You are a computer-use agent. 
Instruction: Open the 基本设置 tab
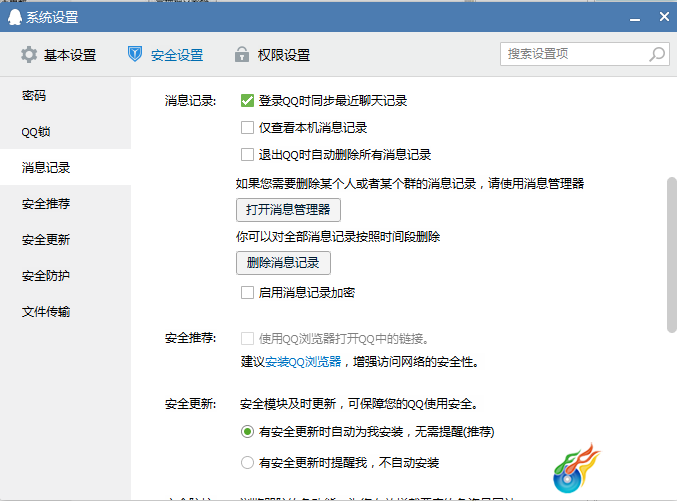pos(59,55)
